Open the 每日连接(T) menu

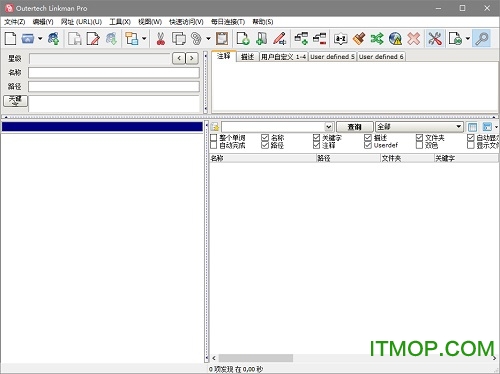[x=228, y=22]
